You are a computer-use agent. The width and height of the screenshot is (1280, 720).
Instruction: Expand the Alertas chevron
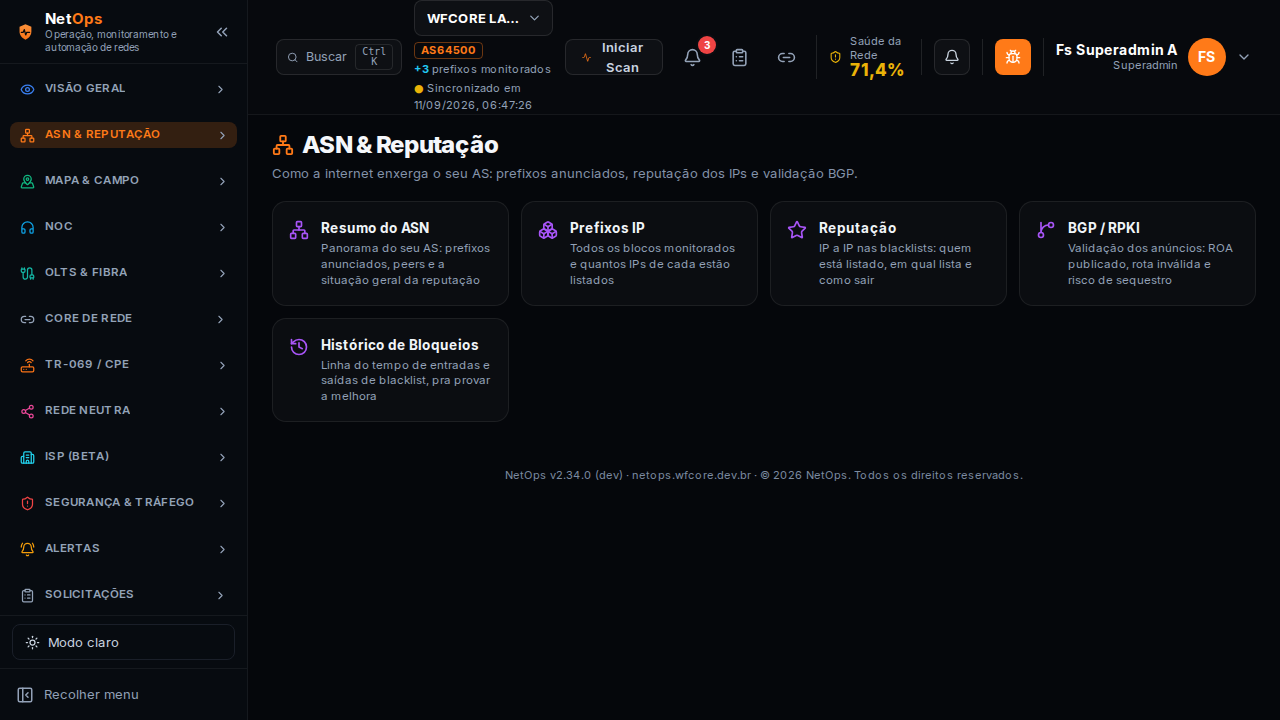221,549
